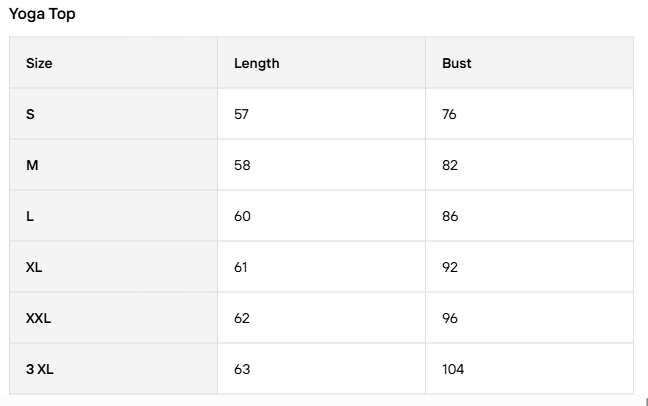Pick the bust cell showing 92
Image resolution: width=648 pixels, height=406 pixels.
(449, 267)
